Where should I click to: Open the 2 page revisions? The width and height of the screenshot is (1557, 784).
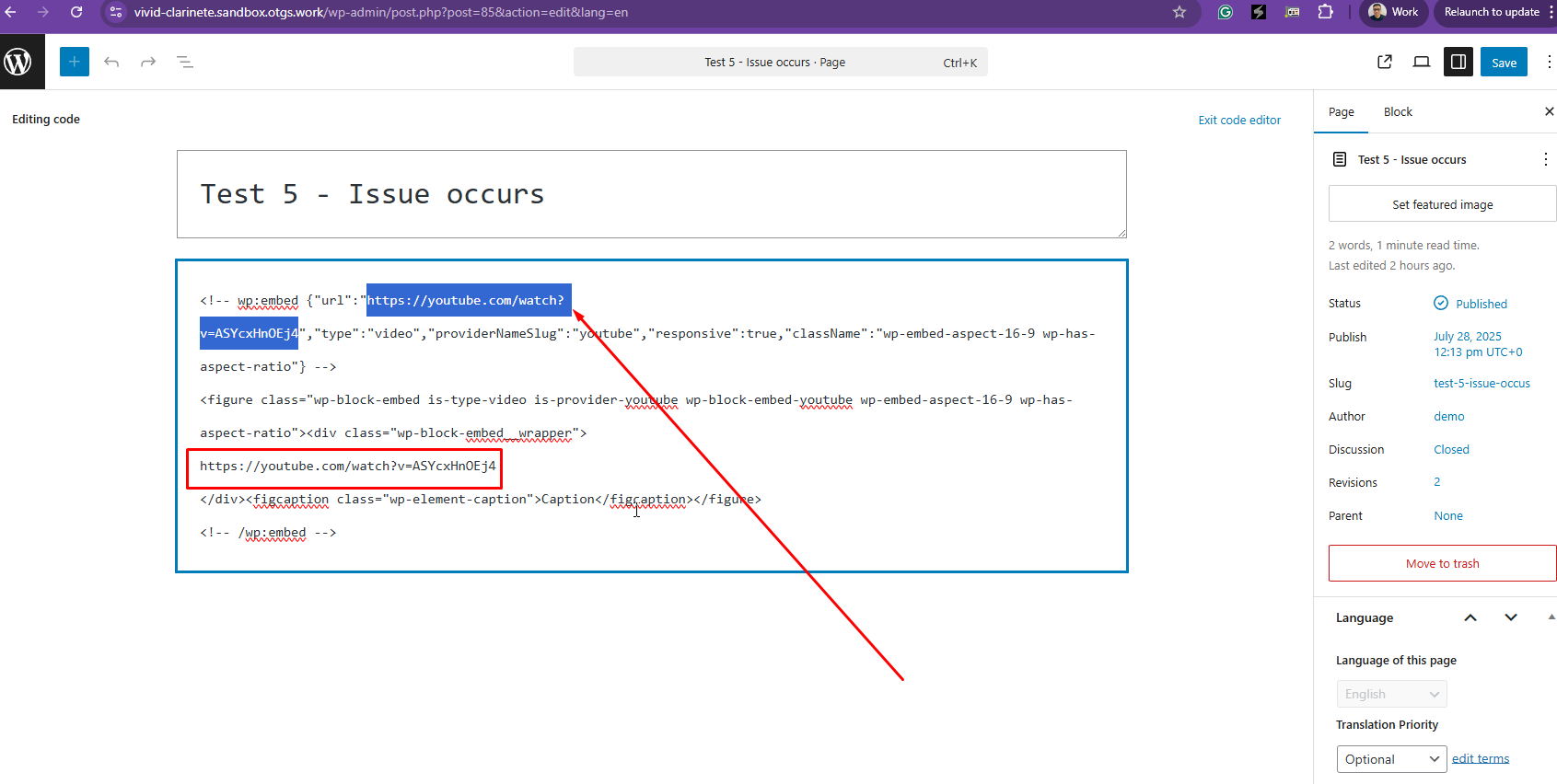coord(1437,482)
